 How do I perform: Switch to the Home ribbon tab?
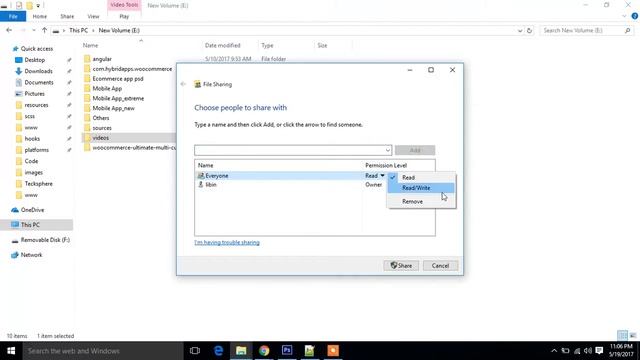40,16
